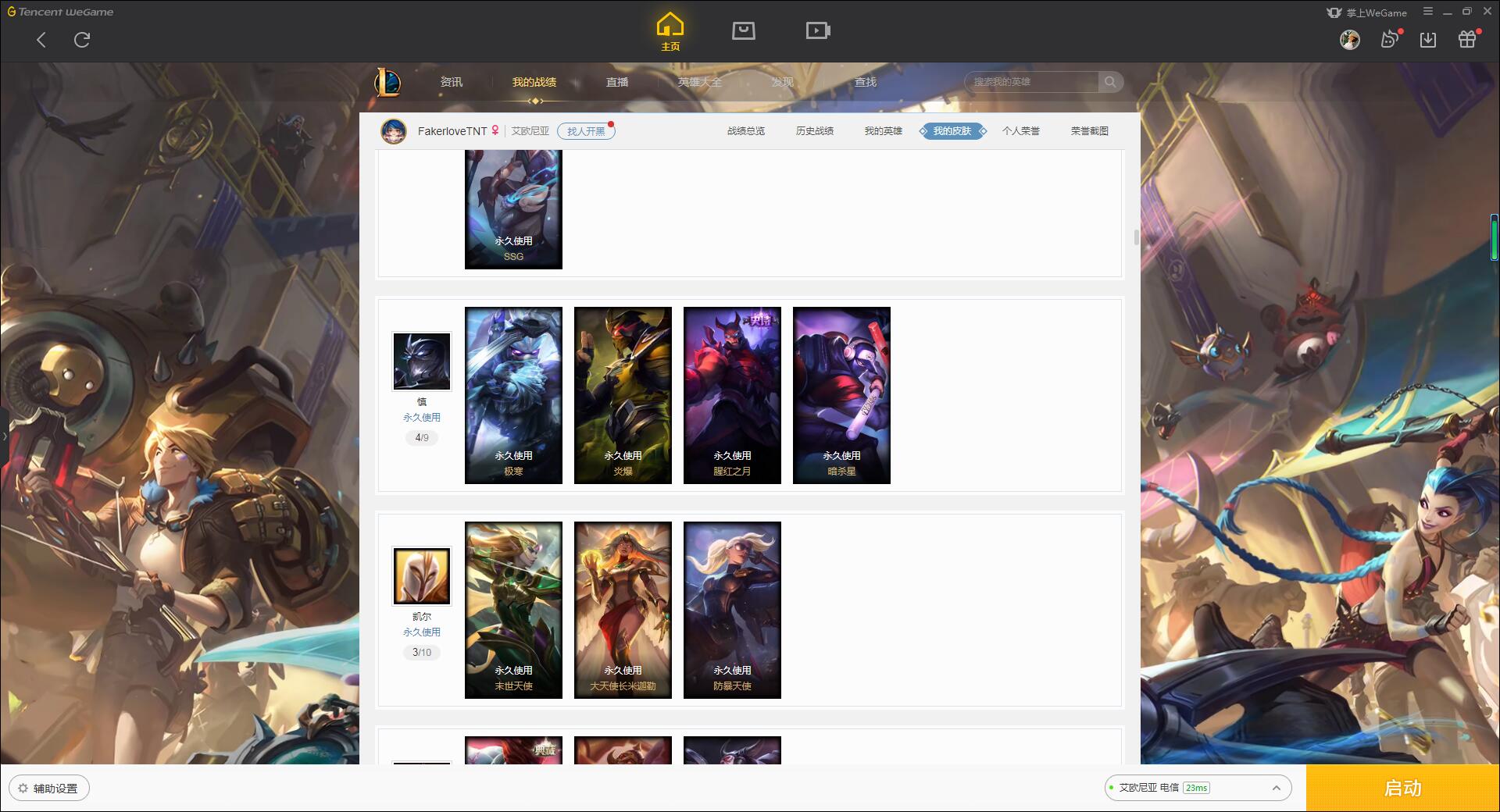Click 永久使用 under 慎
1500x812 pixels.
coord(422,418)
